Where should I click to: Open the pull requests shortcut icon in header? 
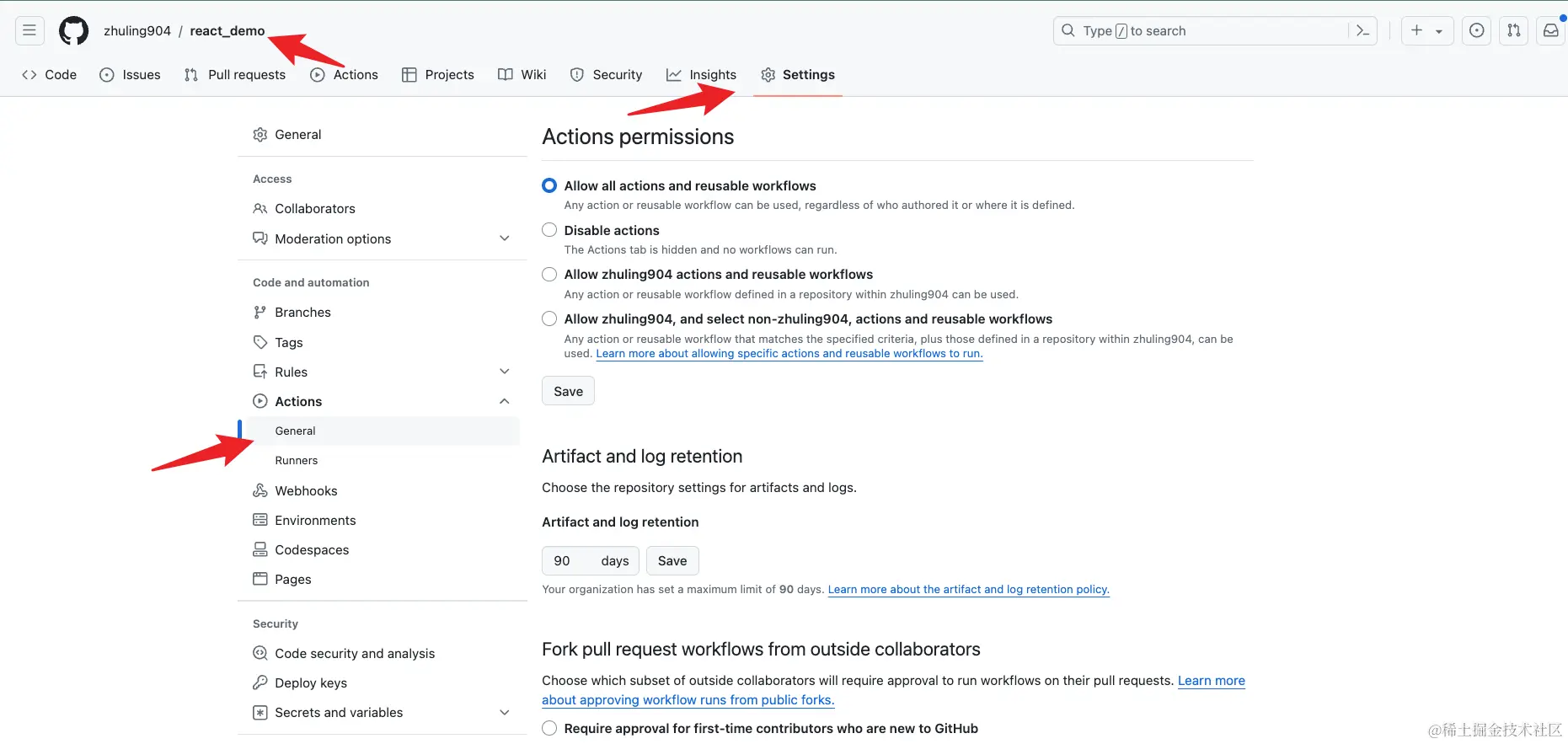pos(1514,30)
